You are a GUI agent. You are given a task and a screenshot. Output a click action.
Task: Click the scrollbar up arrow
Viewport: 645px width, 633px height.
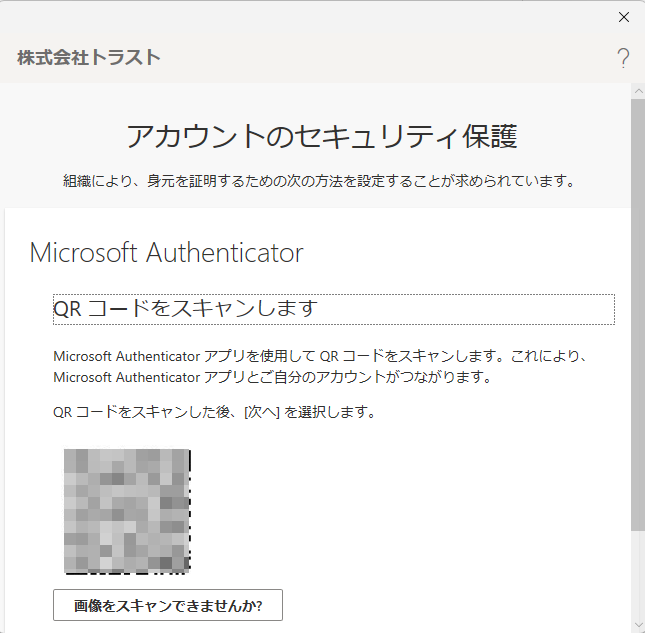[x=638, y=91]
